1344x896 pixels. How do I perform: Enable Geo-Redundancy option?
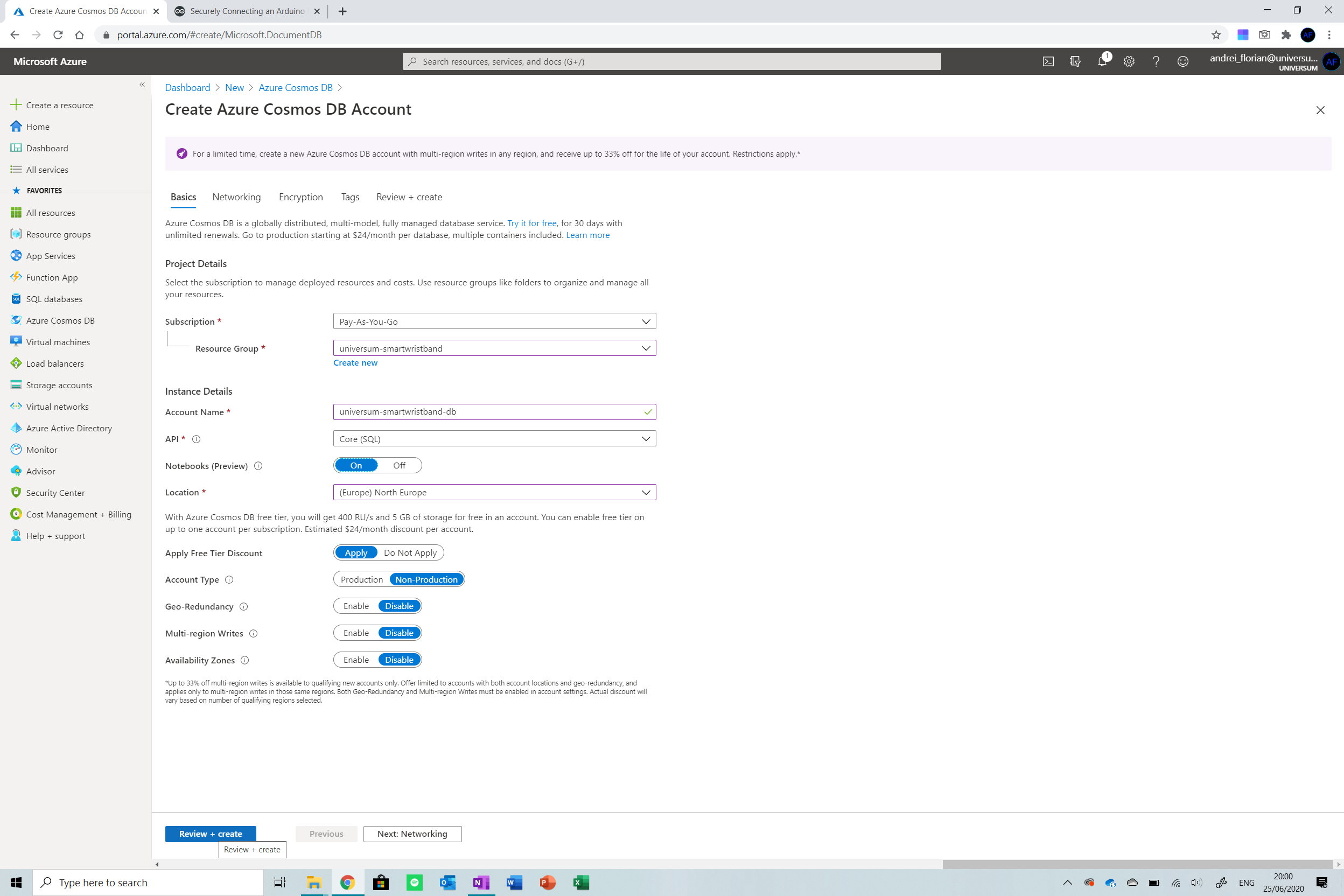(356, 606)
